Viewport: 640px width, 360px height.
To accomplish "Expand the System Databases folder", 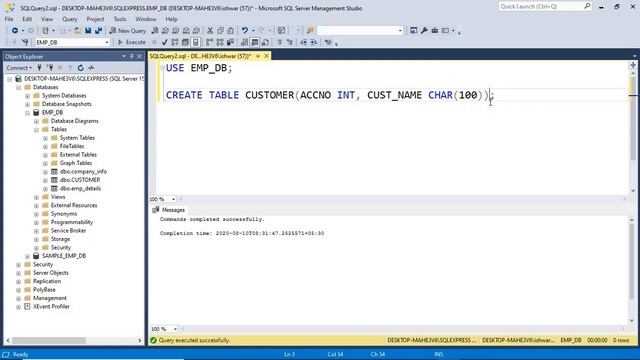I will (27, 96).
